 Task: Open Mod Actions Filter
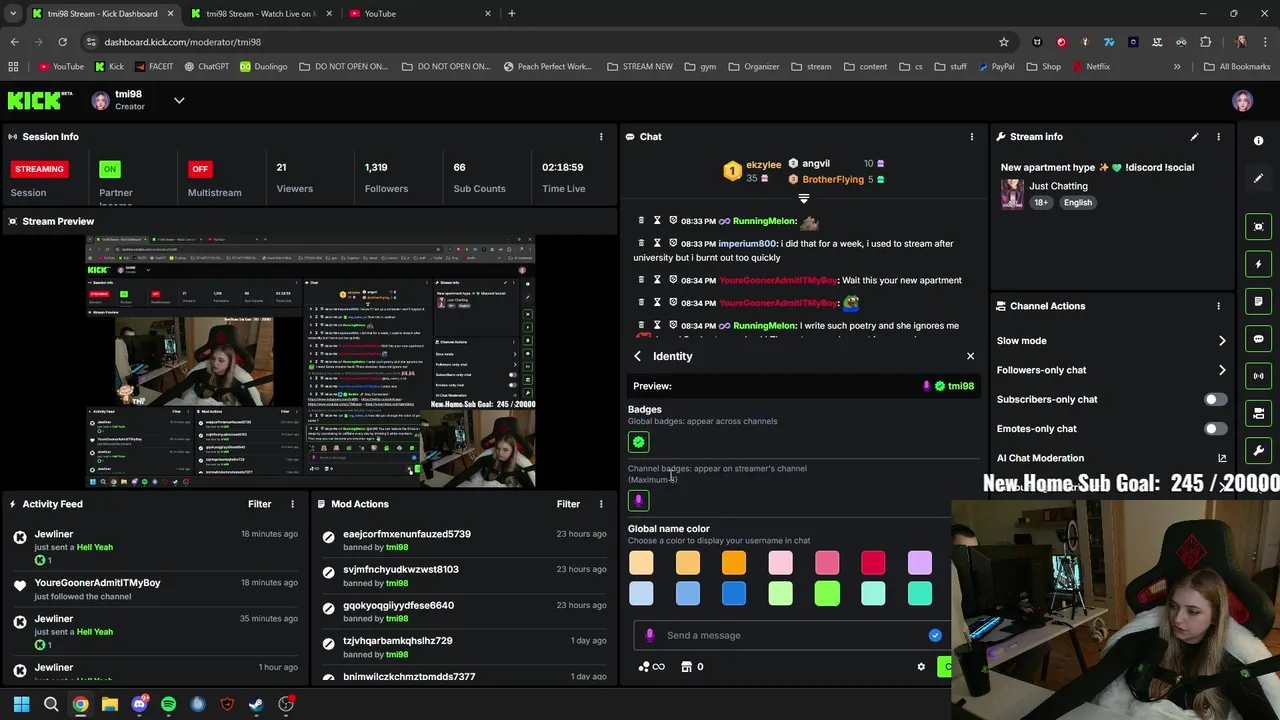tap(568, 504)
